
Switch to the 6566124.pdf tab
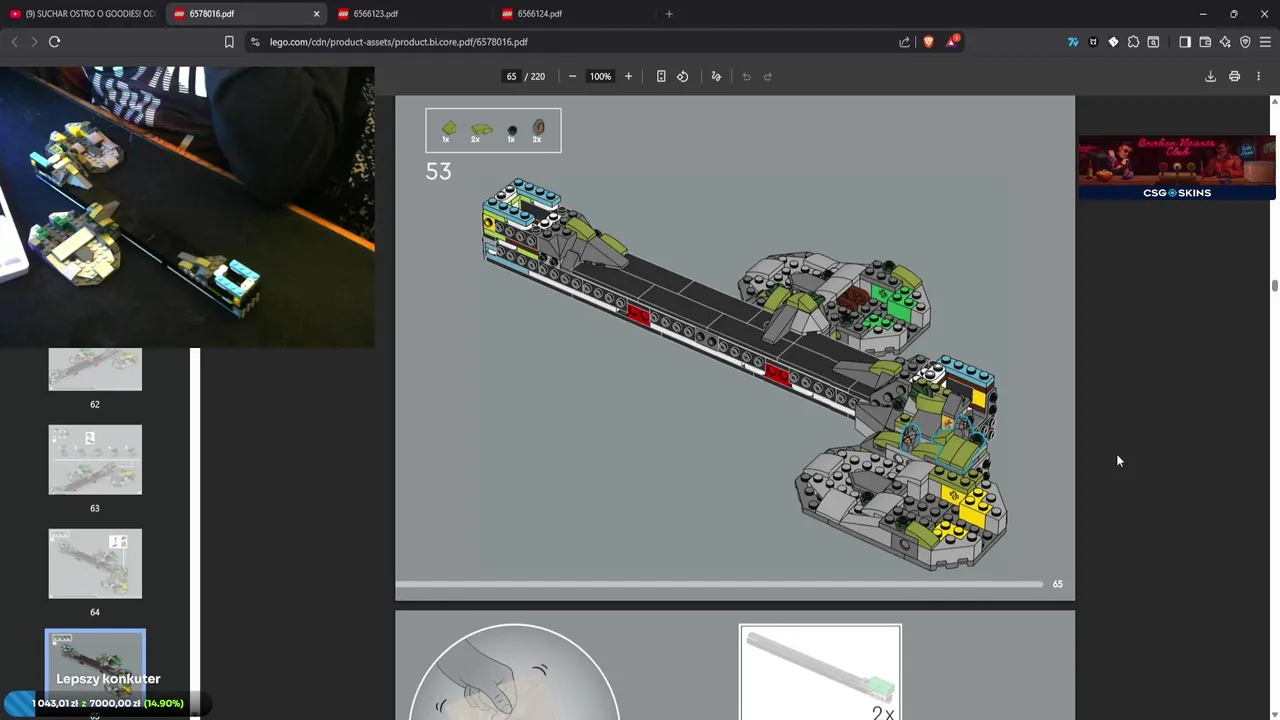click(574, 14)
